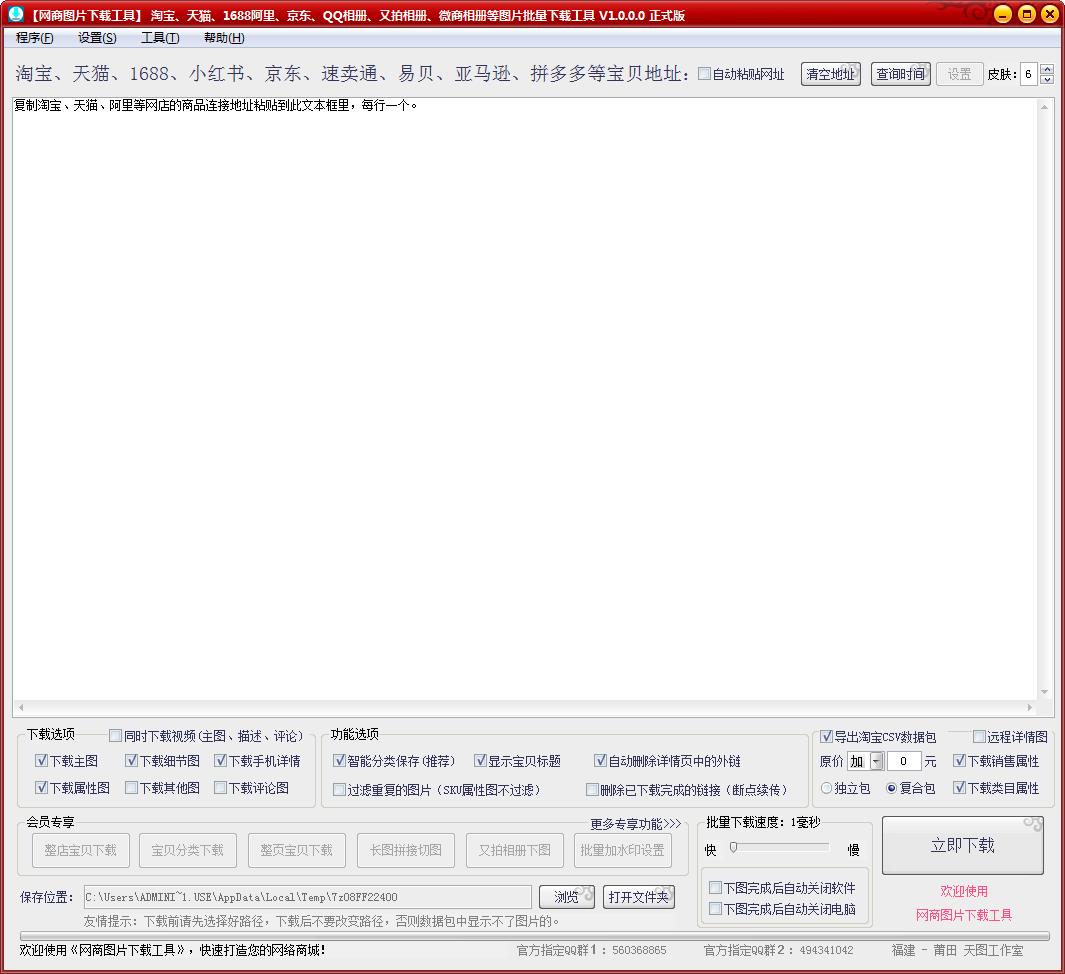Expand 更多专享功能>>> link

[635, 824]
